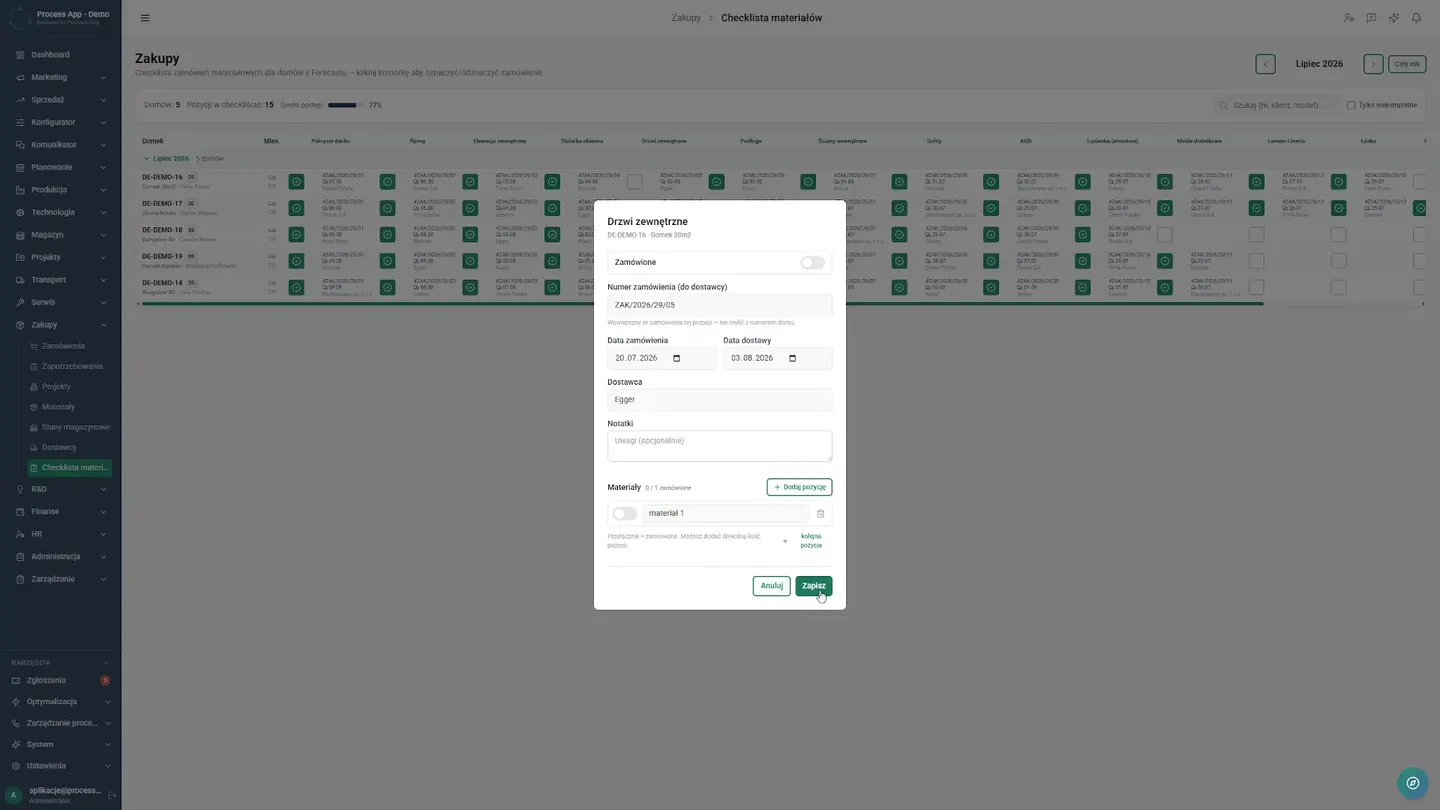Toggle the materiał 1 ordered switch
The width and height of the screenshot is (1440, 810).
tap(624, 514)
